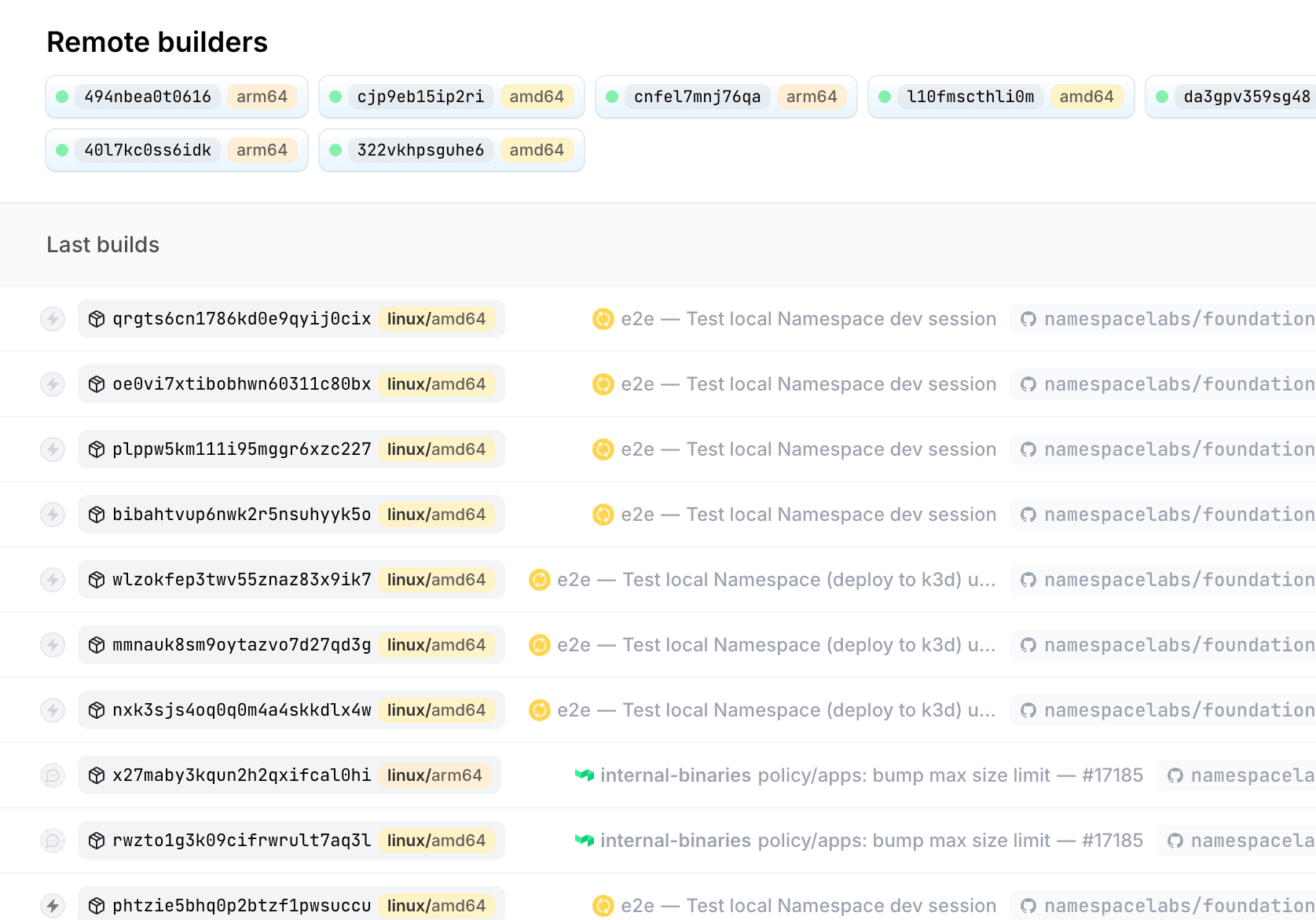Open build wlzokfep3twv55znaz83x9ik7

291,580
